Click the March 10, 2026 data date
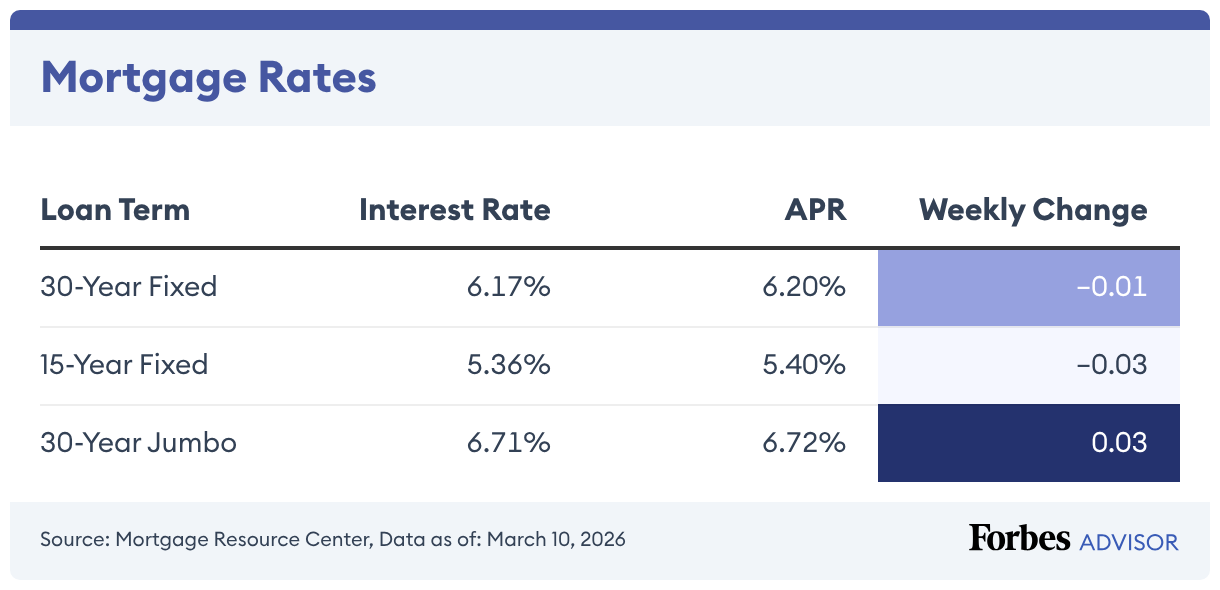This screenshot has height=590, width=1220. coord(566,540)
